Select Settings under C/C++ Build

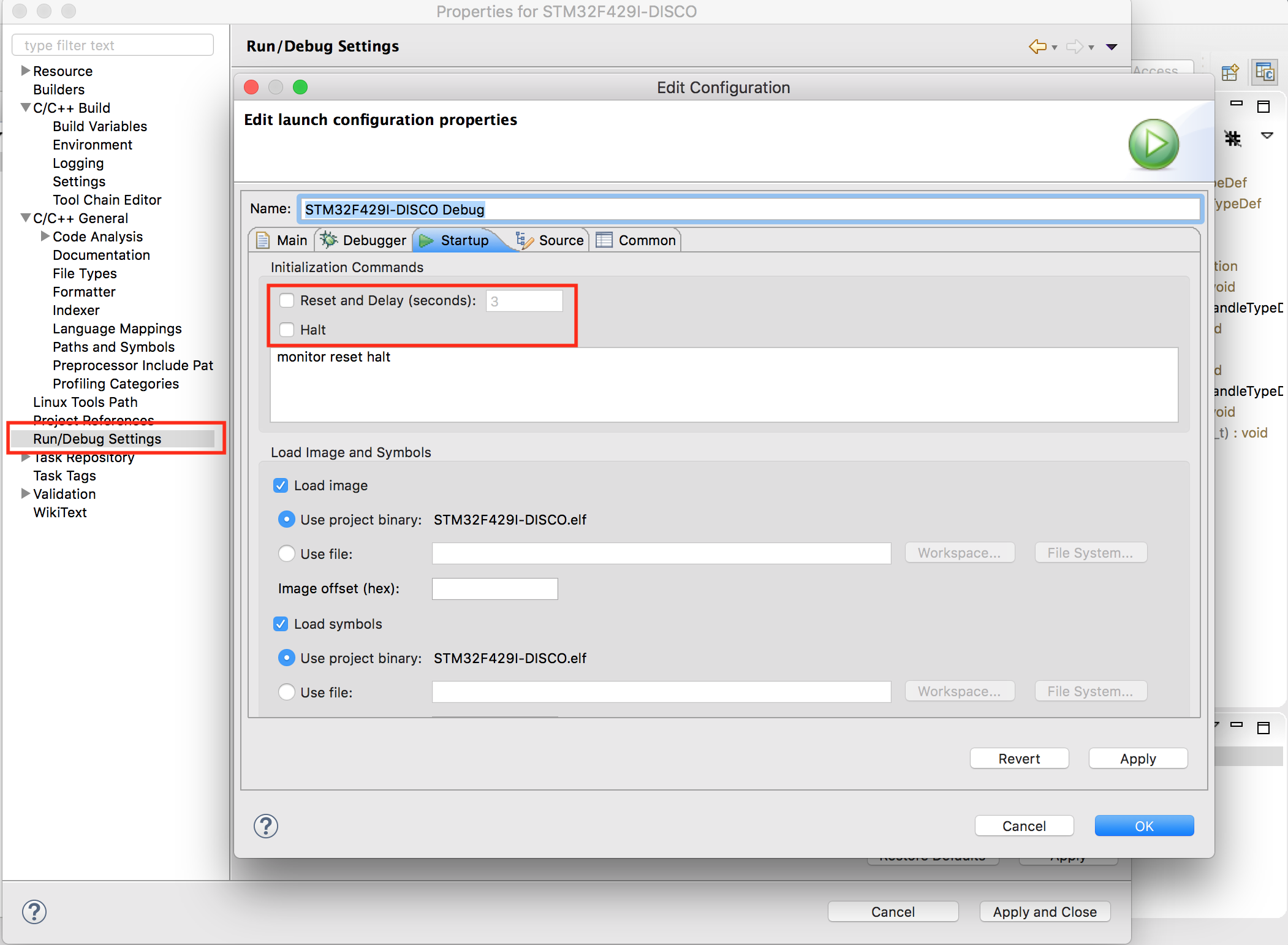[79, 181]
